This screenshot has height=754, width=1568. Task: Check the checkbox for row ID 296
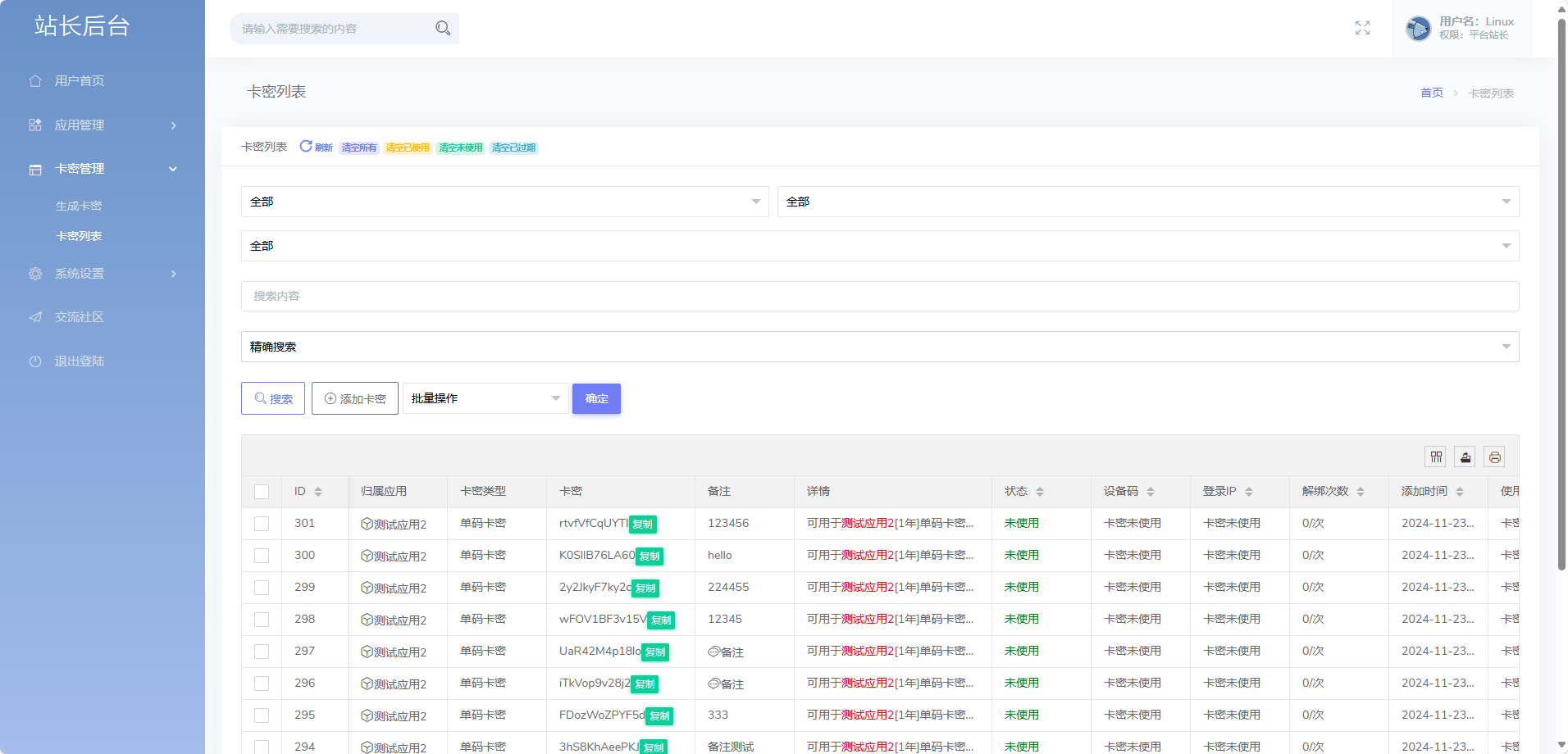[x=262, y=684]
